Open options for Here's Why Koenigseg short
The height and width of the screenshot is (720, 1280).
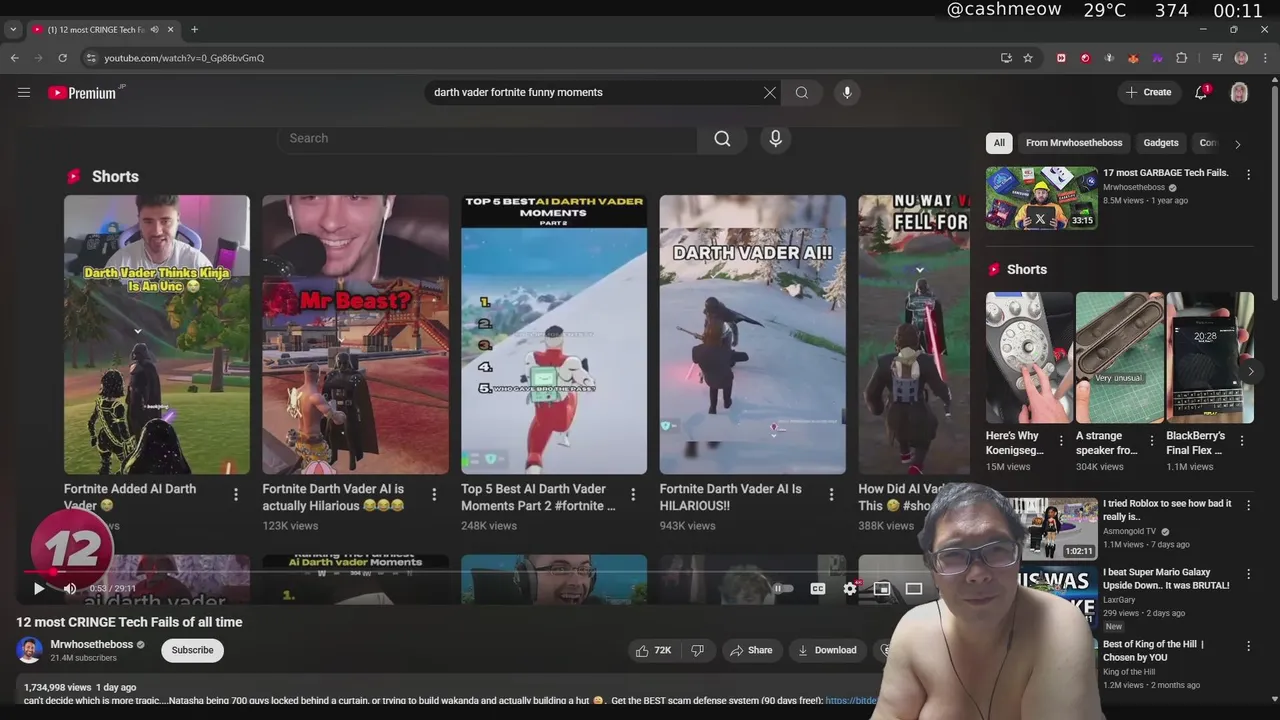coord(1061,440)
